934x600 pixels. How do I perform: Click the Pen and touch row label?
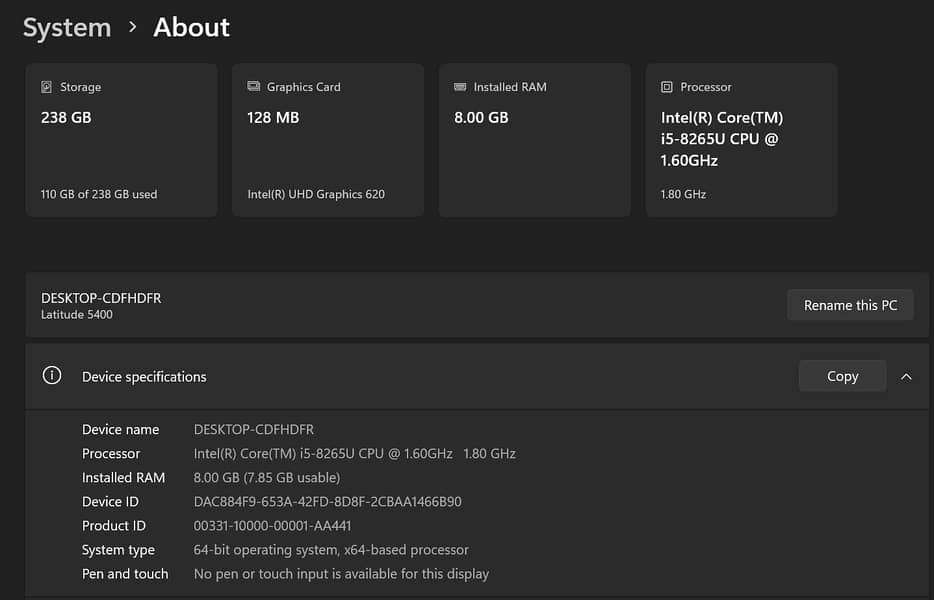point(125,574)
